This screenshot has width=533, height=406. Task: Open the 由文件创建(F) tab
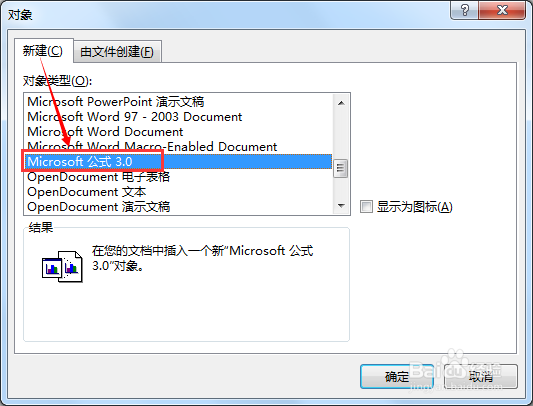pos(117,52)
